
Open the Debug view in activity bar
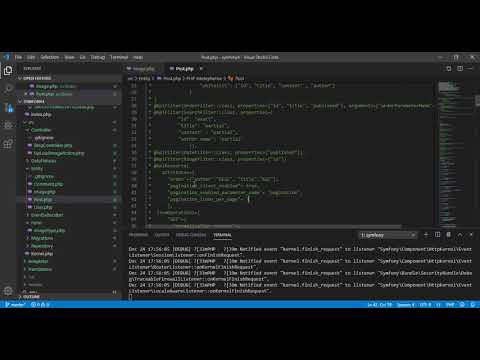[x=8, y=125]
